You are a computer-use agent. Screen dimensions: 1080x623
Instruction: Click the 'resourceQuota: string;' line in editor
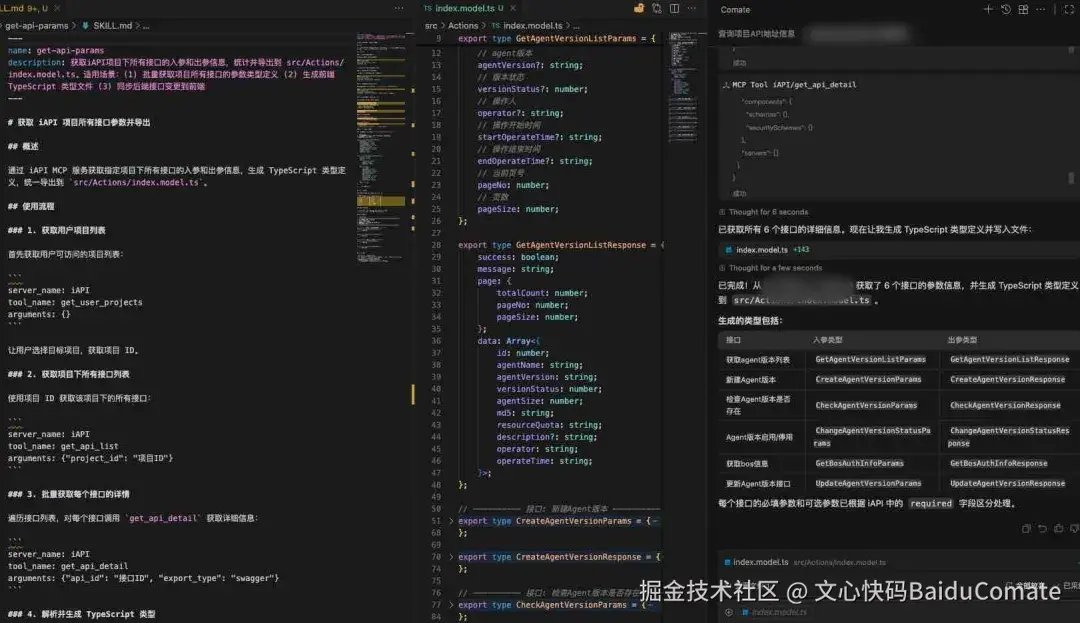coord(549,425)
